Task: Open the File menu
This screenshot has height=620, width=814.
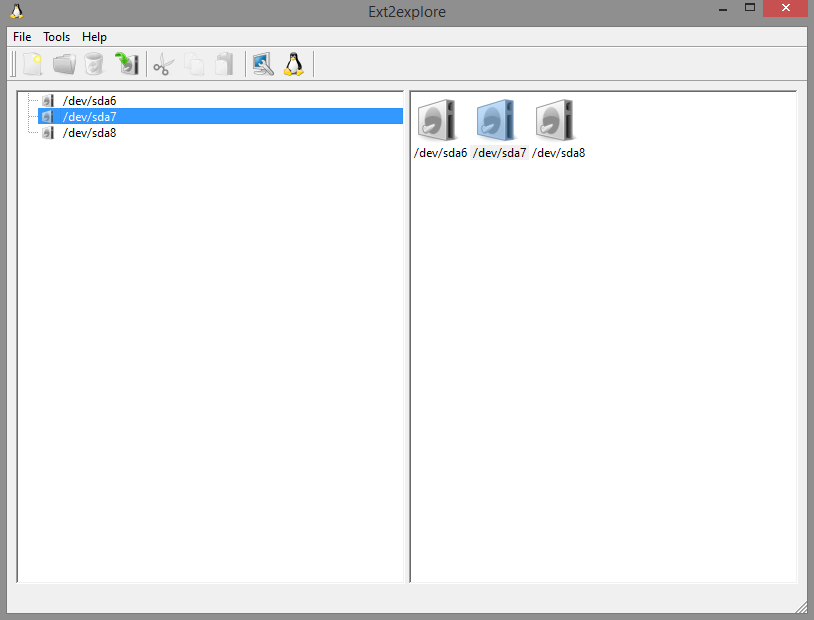Action: coord(22,37)
